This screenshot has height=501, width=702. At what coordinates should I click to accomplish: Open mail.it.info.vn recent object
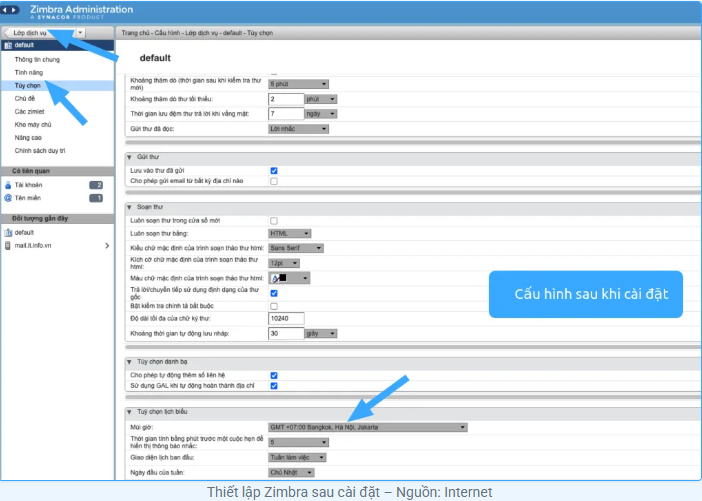33,245
